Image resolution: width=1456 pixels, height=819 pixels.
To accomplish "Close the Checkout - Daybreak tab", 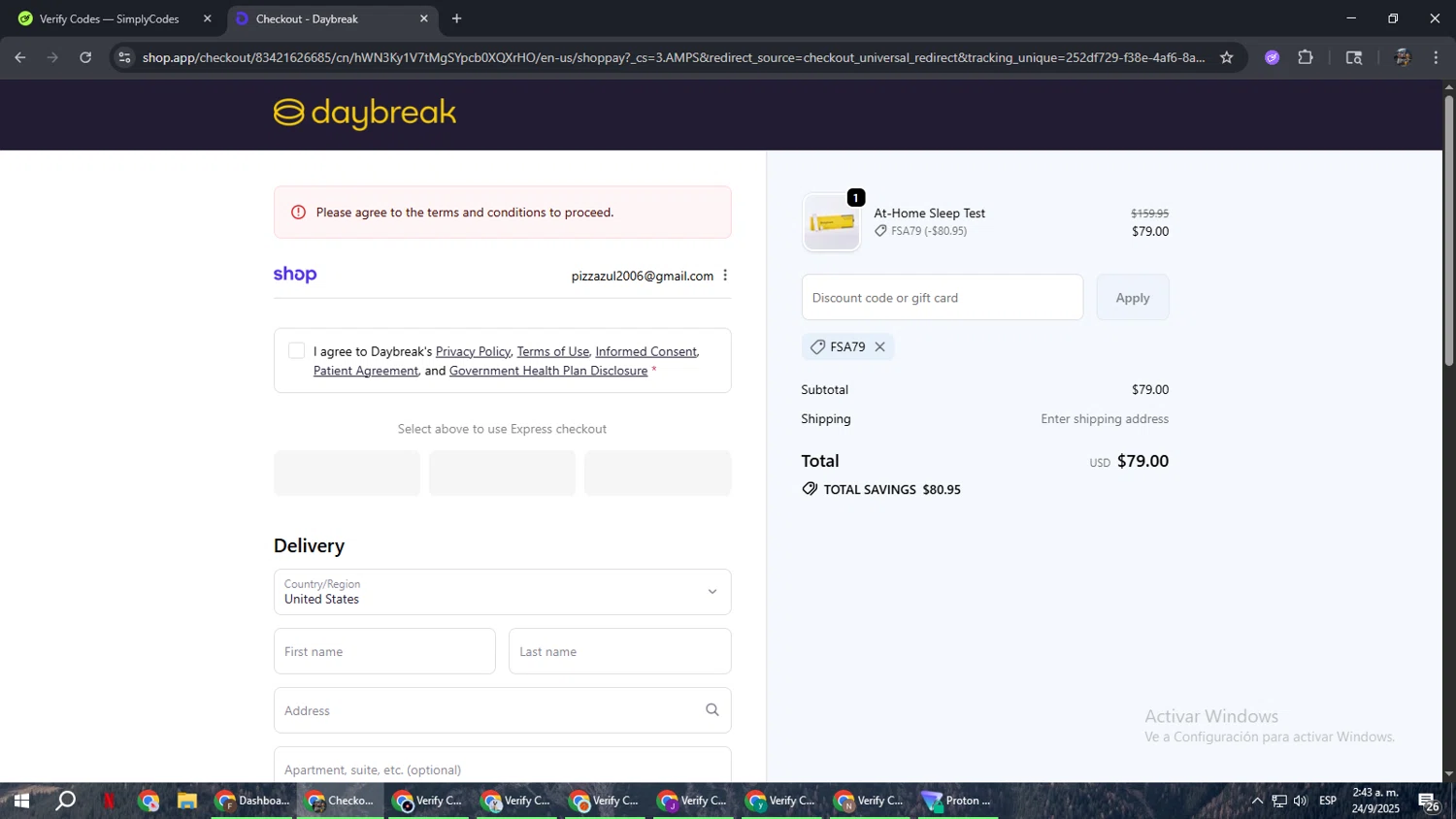I will tap(423, 18).
